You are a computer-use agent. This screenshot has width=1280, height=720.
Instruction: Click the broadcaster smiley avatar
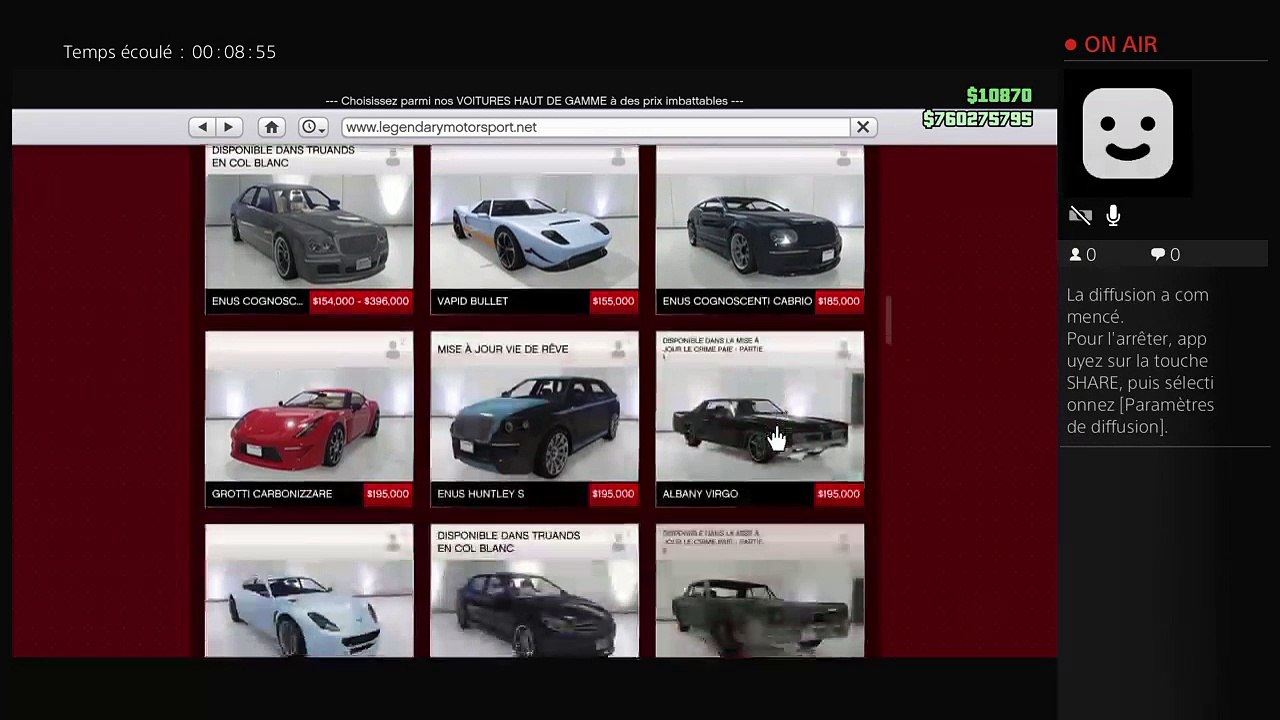[1128, 133]
